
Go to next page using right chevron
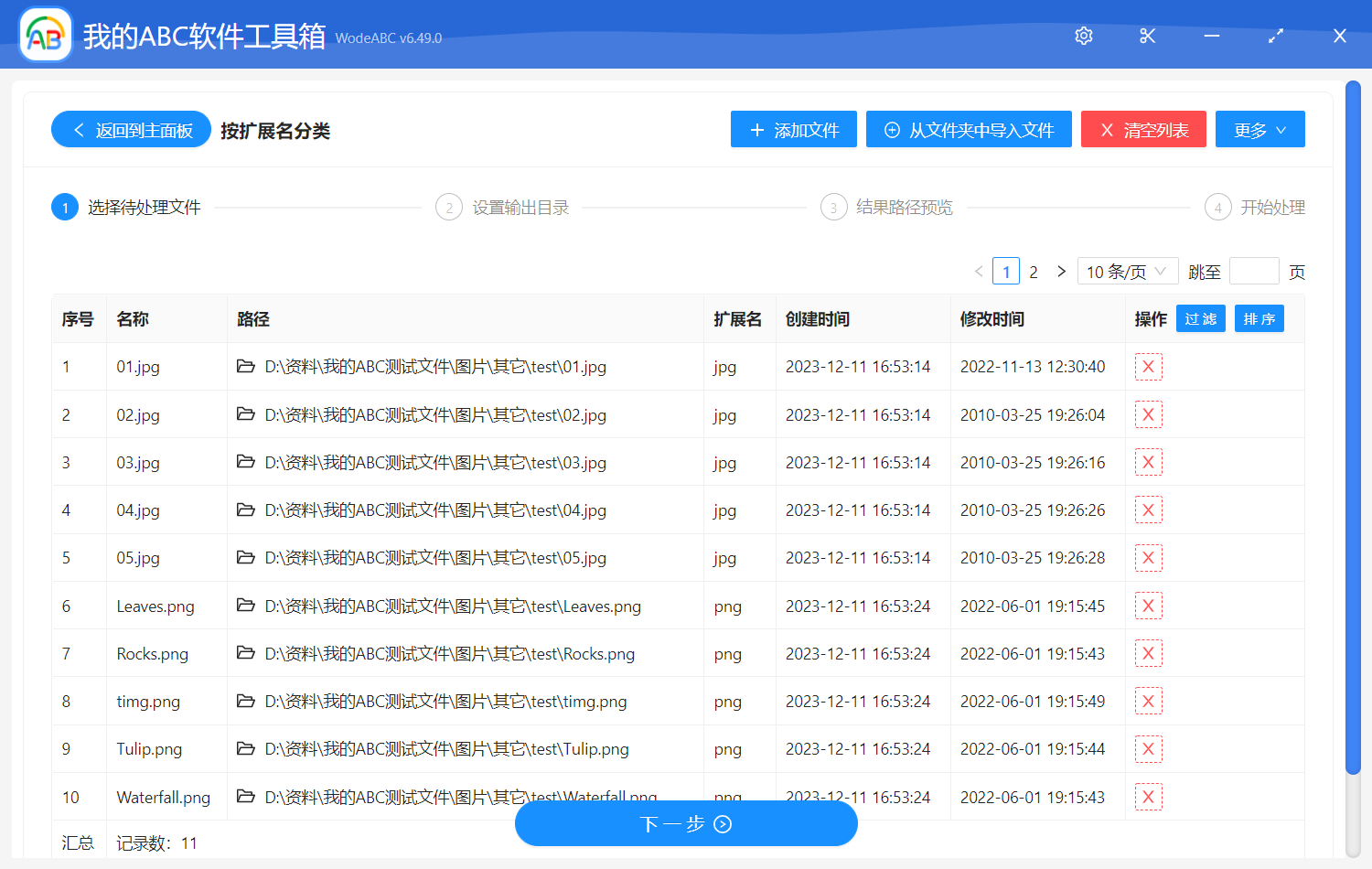pyautogui.click(x=1061, y=272)
